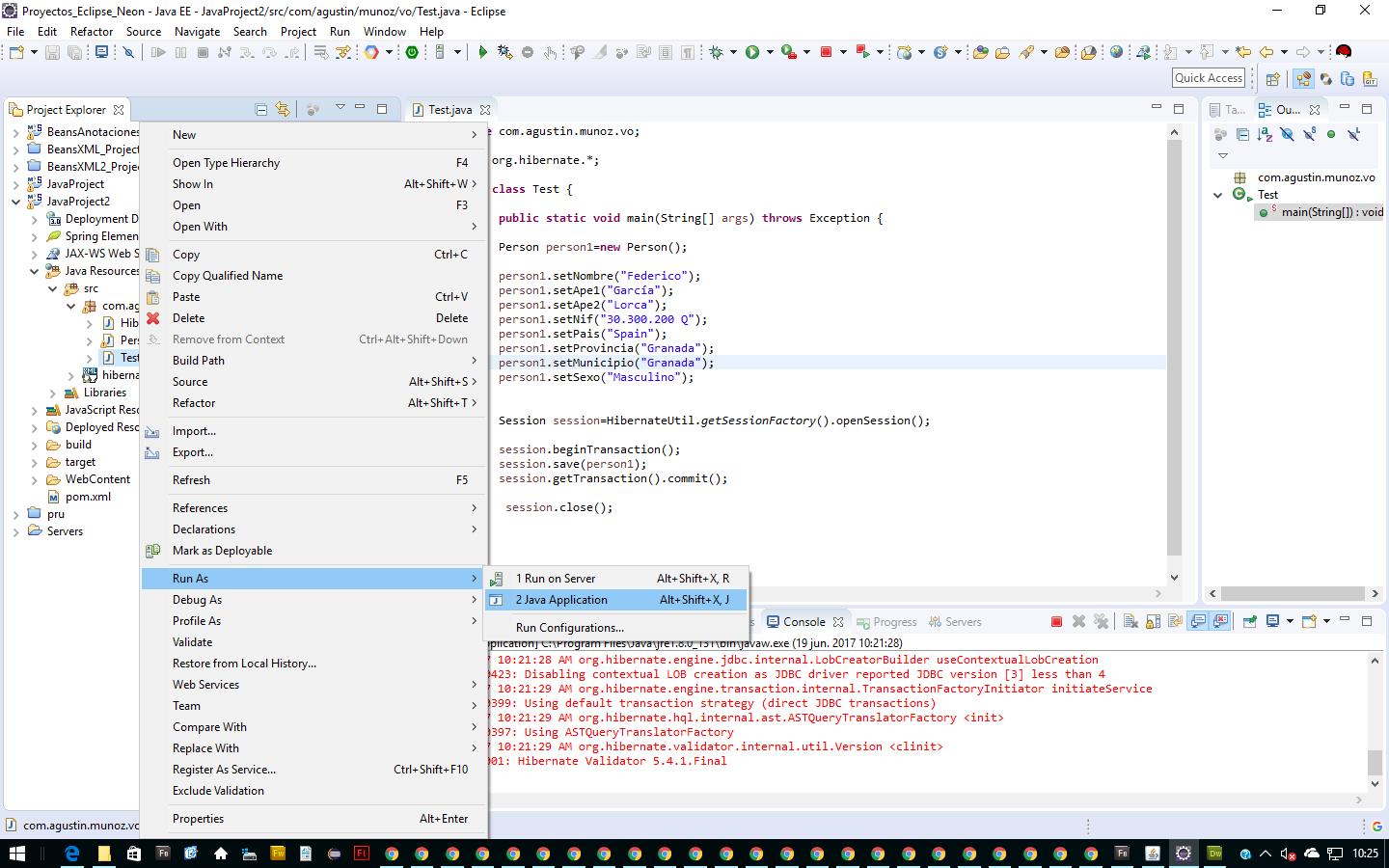Toggle Link with Editor in Project Explorer
This screenshot has height=868, width=1389.
click(283, 109)
